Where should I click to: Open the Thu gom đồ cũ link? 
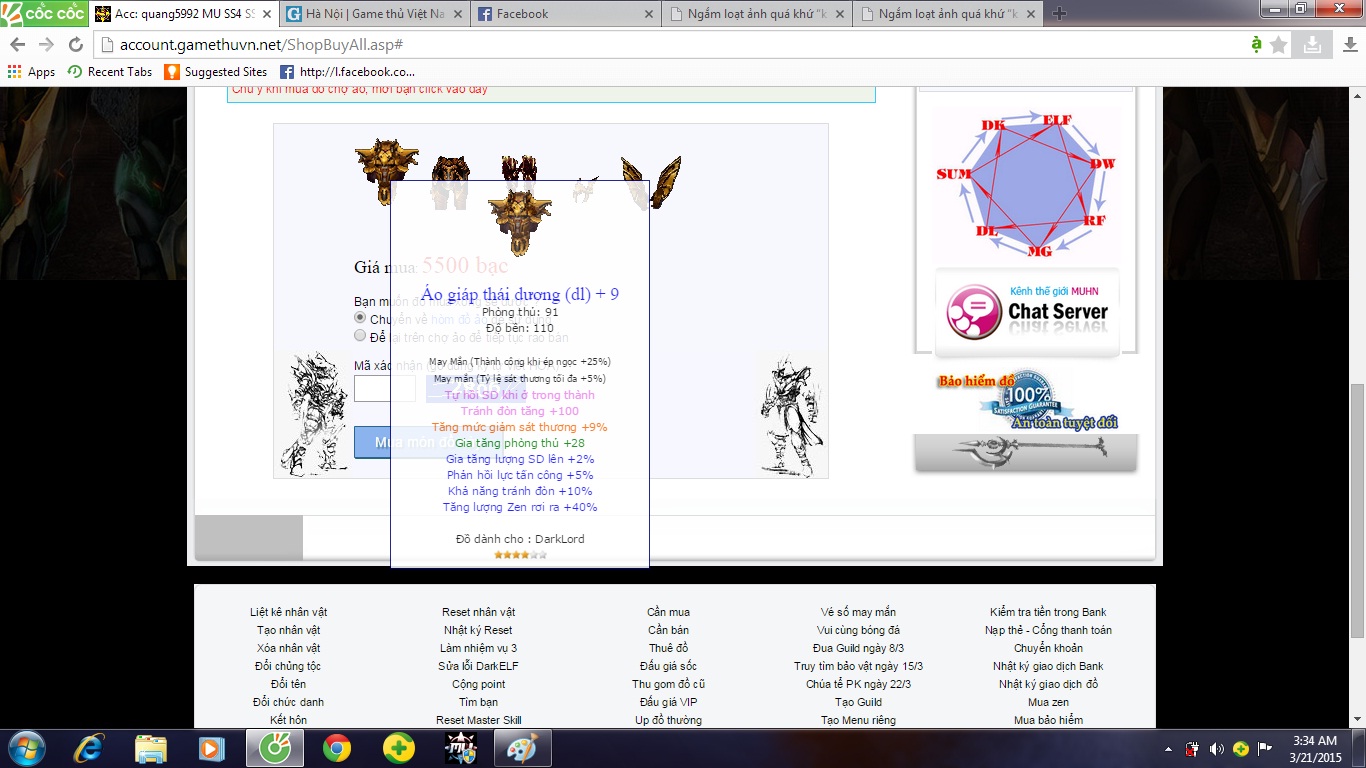[x=668, y=684]
